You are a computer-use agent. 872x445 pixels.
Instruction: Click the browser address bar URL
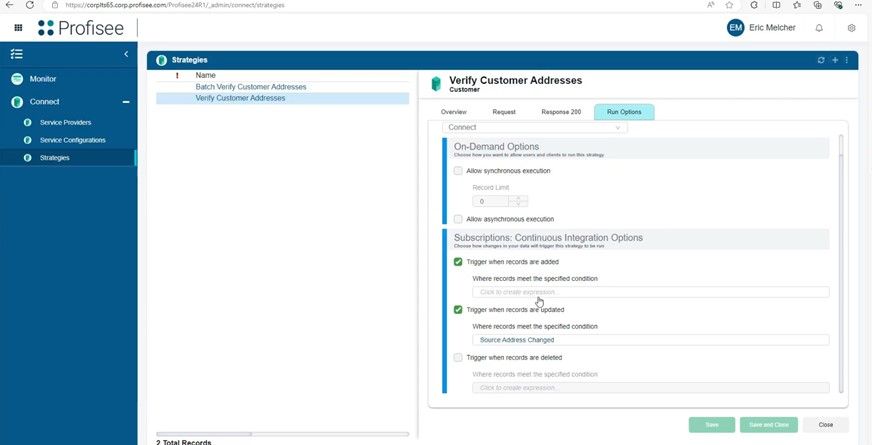[x=175, y=5]
